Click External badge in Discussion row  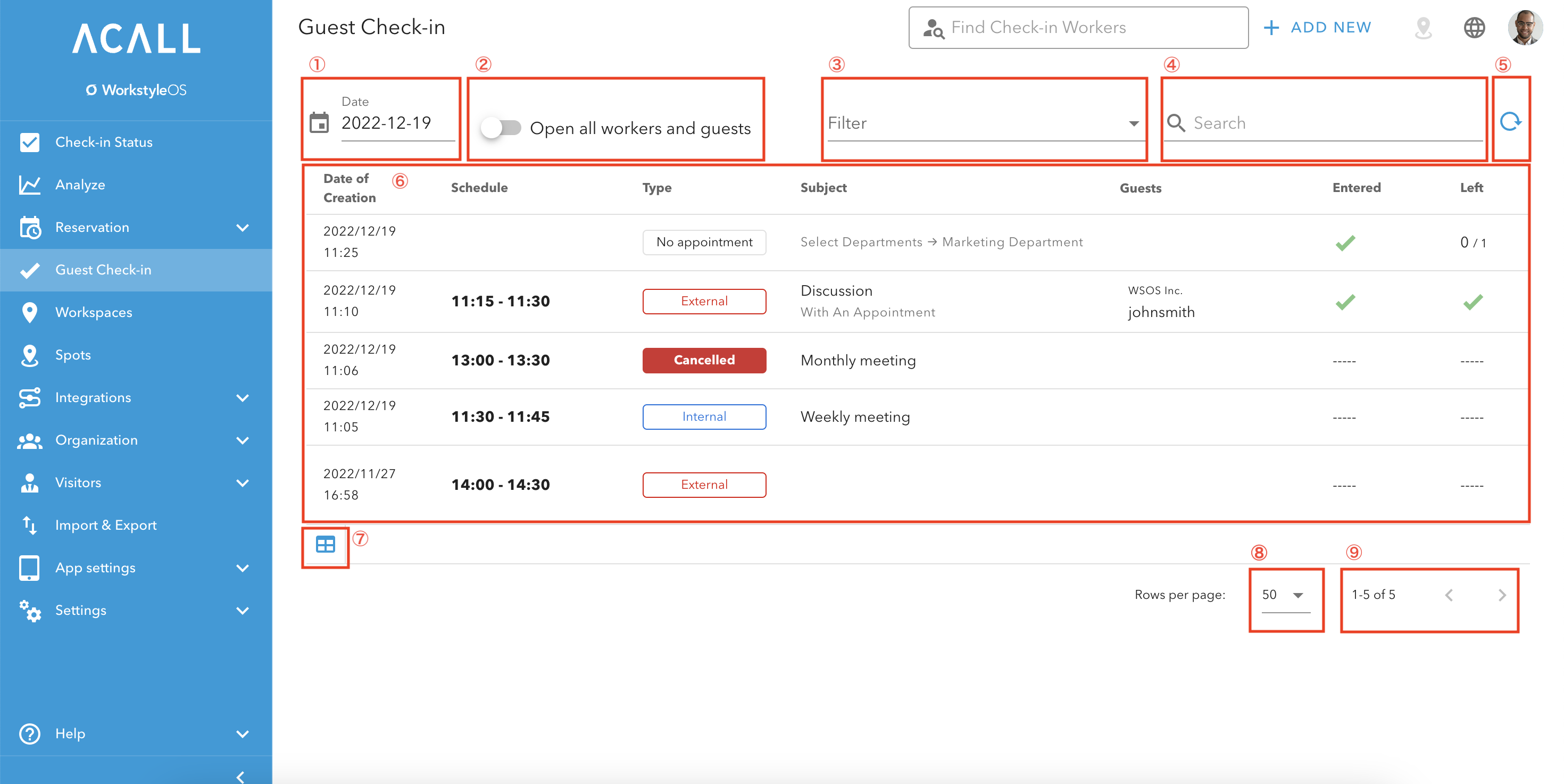pos(704,301)
